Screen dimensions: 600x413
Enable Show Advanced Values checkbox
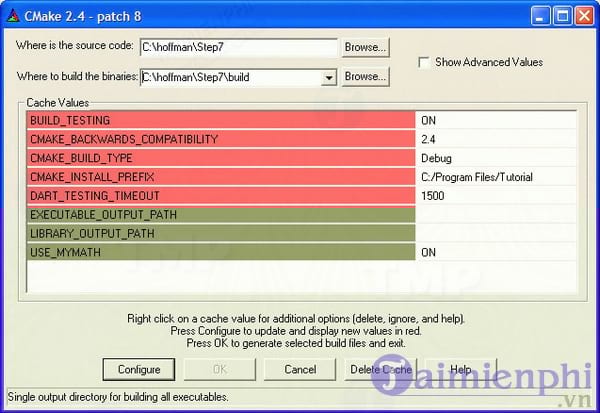425,62
